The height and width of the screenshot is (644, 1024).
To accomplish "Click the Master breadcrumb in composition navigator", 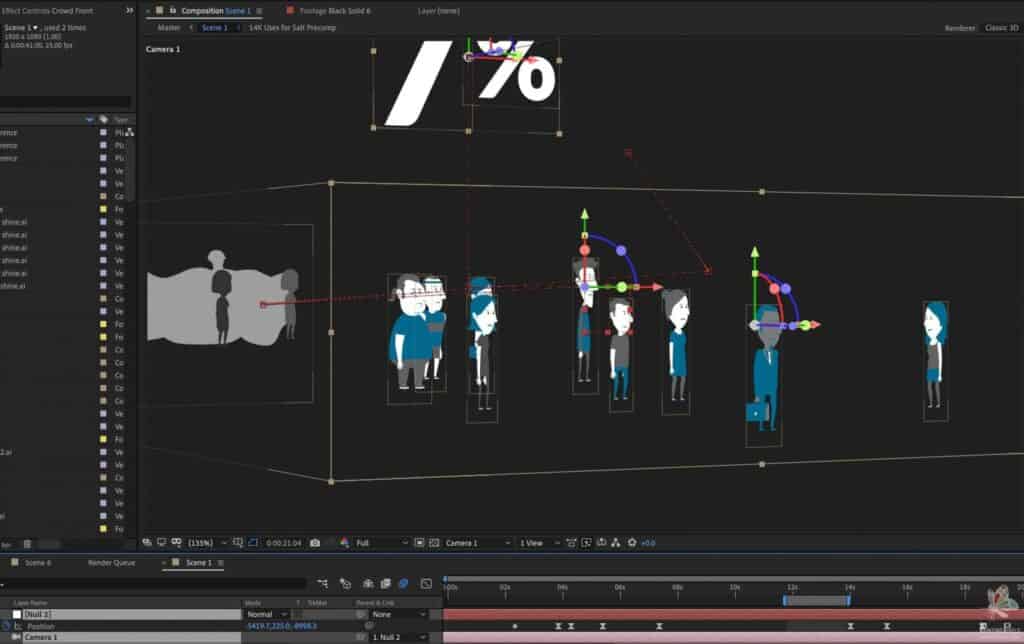I will tap(168, 28).
